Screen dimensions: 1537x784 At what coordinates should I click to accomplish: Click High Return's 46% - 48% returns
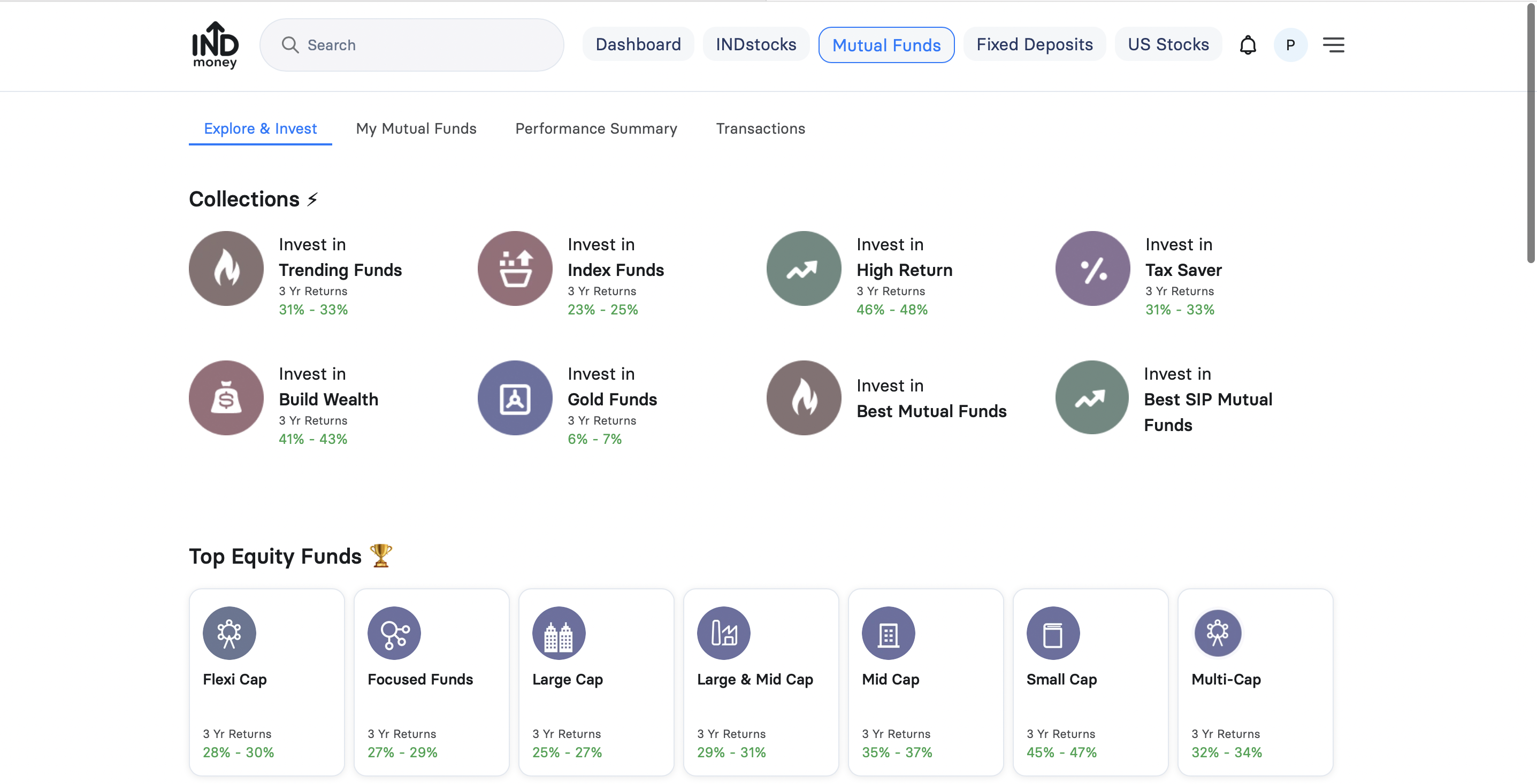tap(891, 310)
